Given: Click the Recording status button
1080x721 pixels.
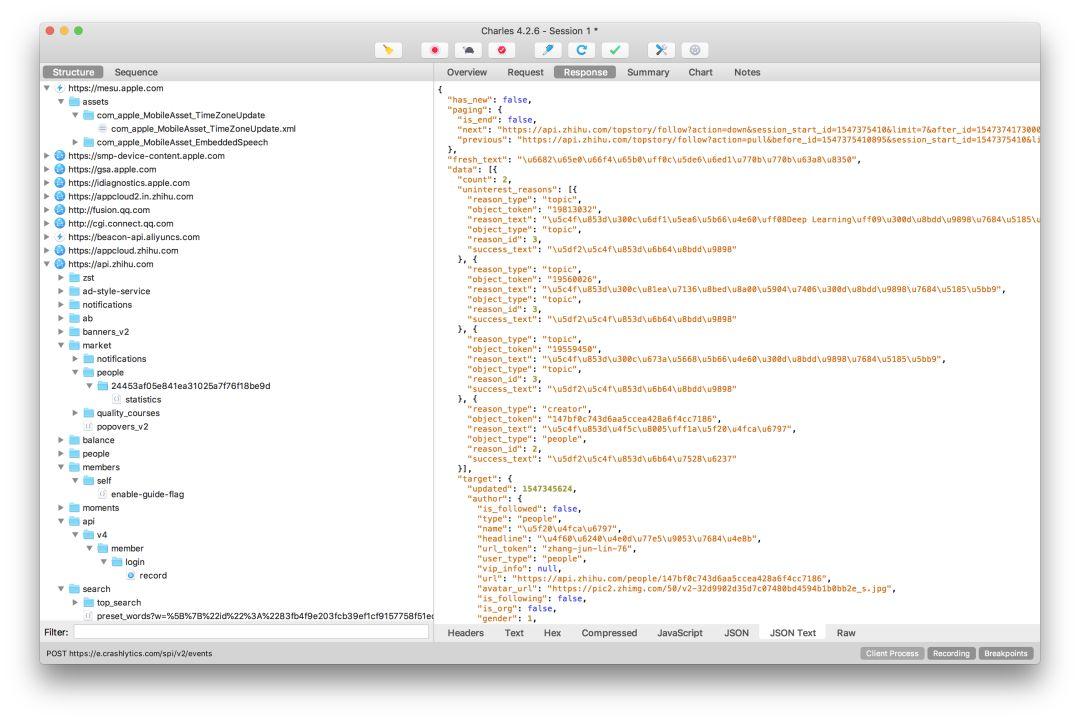Looking at the screenshot, I should [951, 654].
